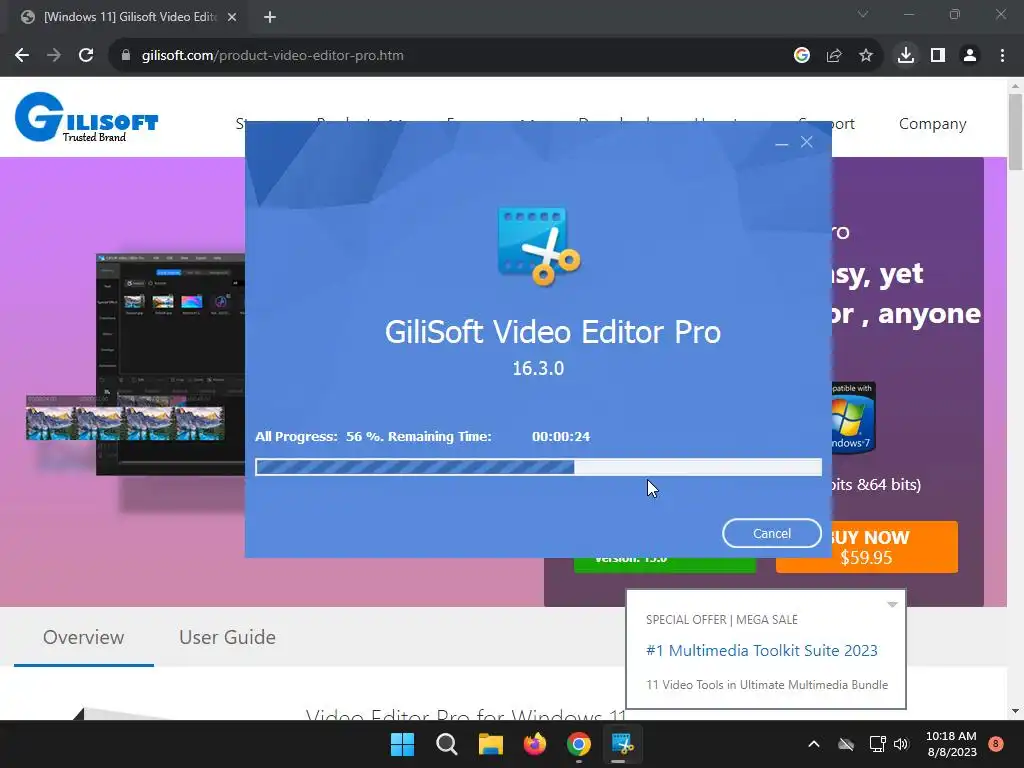
Task: Open Chrome tab search dropdown
Action: (863, 14)
